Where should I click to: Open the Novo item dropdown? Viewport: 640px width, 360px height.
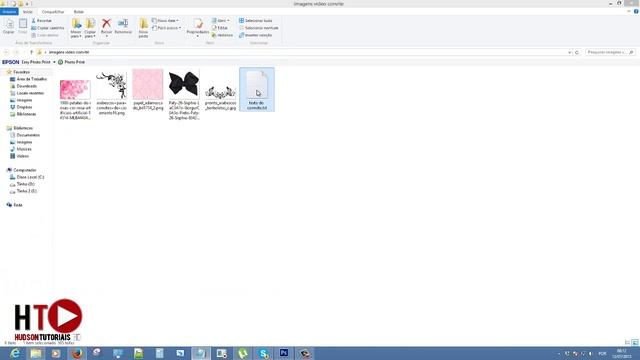coord(165,20)
